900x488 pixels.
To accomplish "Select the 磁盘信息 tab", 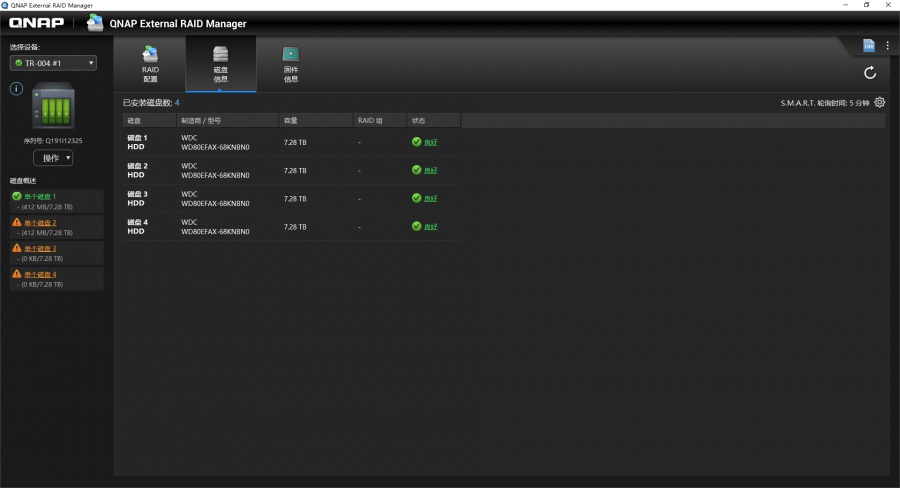I will point(221,65).
